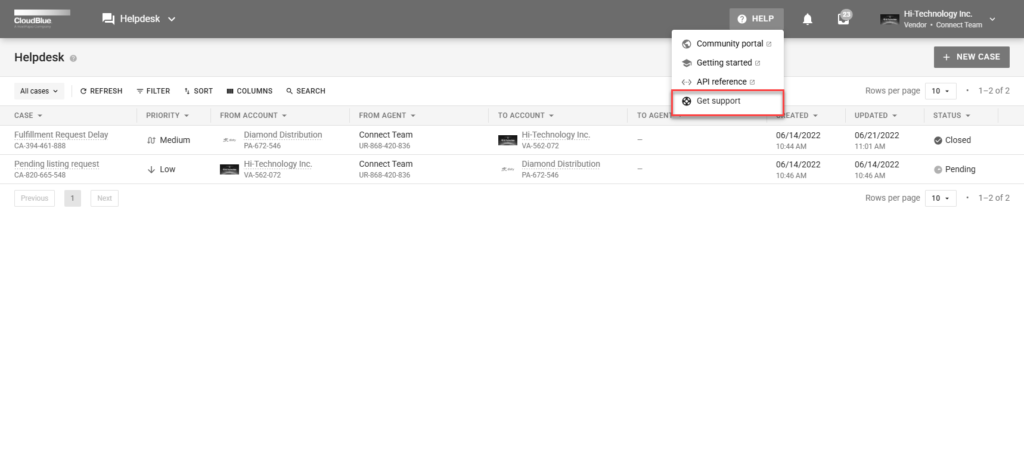Screen dimensions: 1024x461
Task: Click the Helpdesk info question-mark icon
Action: (74, 59)
